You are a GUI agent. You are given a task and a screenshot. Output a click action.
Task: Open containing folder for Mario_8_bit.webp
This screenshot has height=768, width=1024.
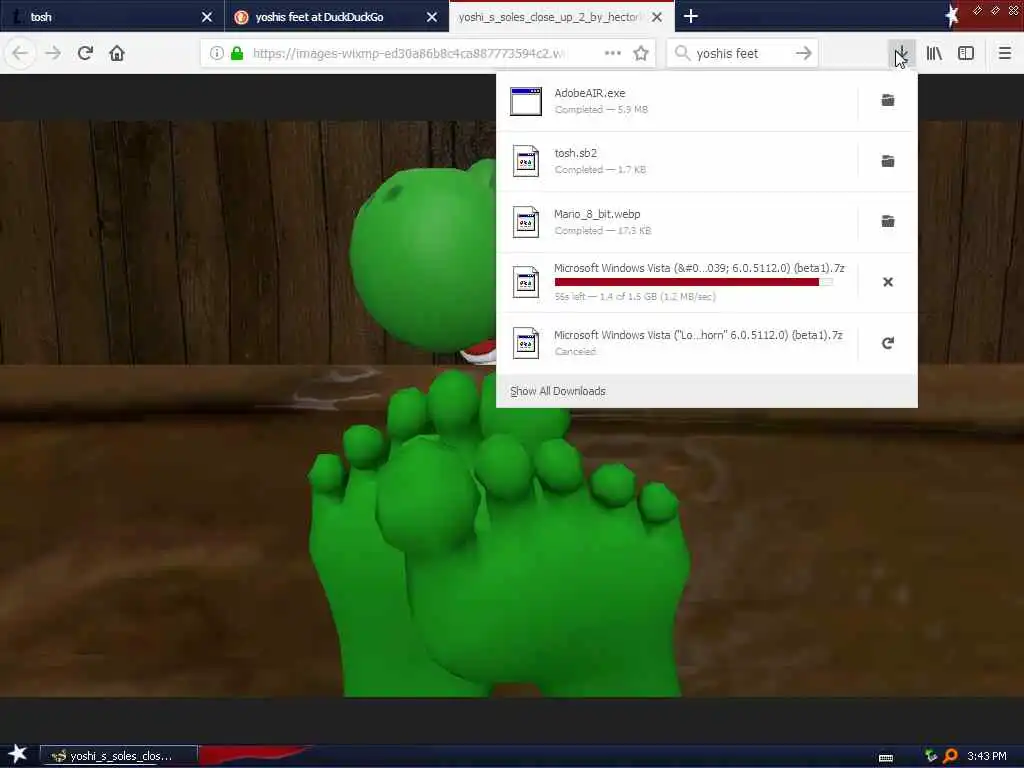pyautogui.click(x=888, y=221)
